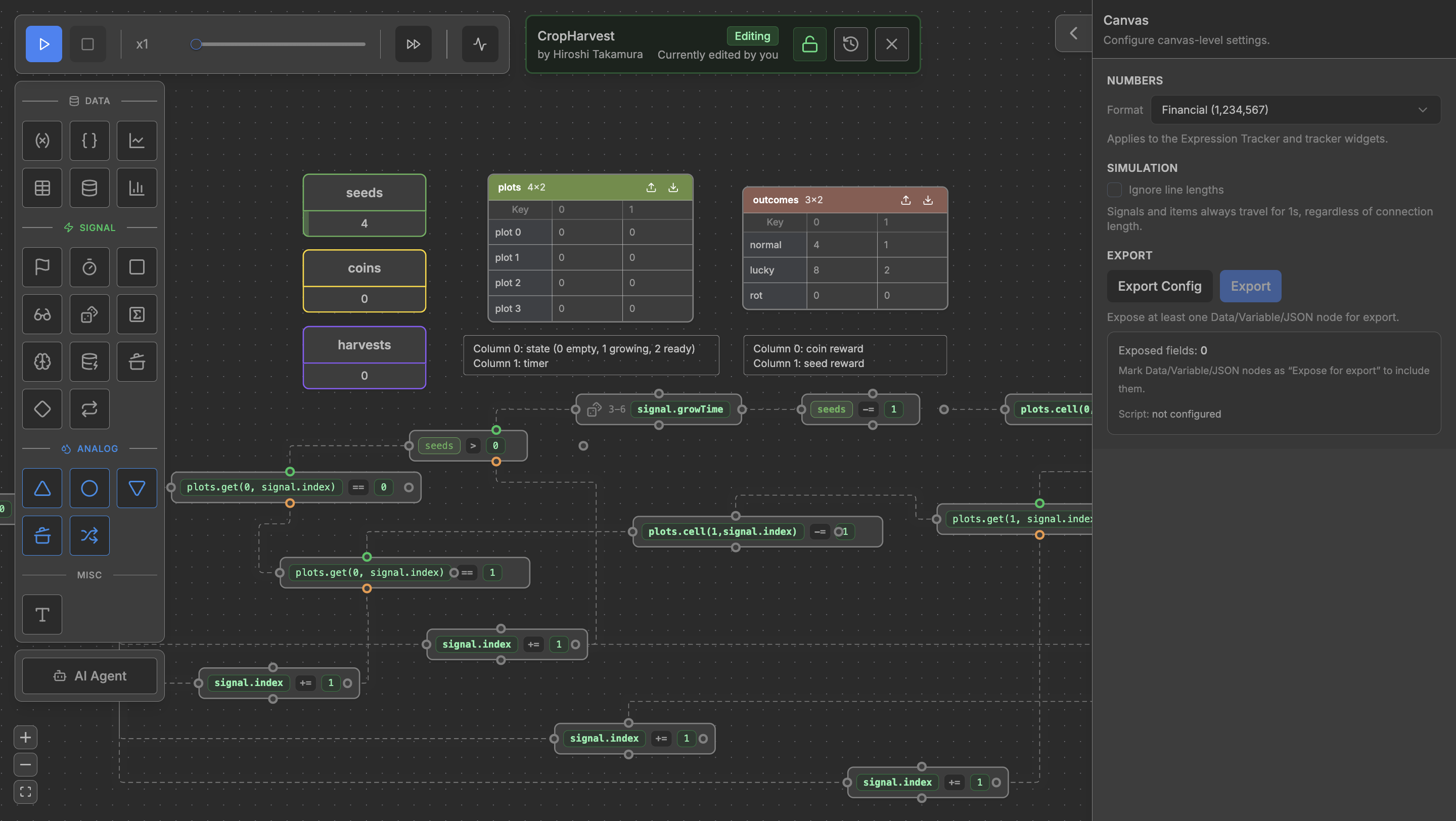
Task: Open the number Format dropdown
Action: [1295, 110]
